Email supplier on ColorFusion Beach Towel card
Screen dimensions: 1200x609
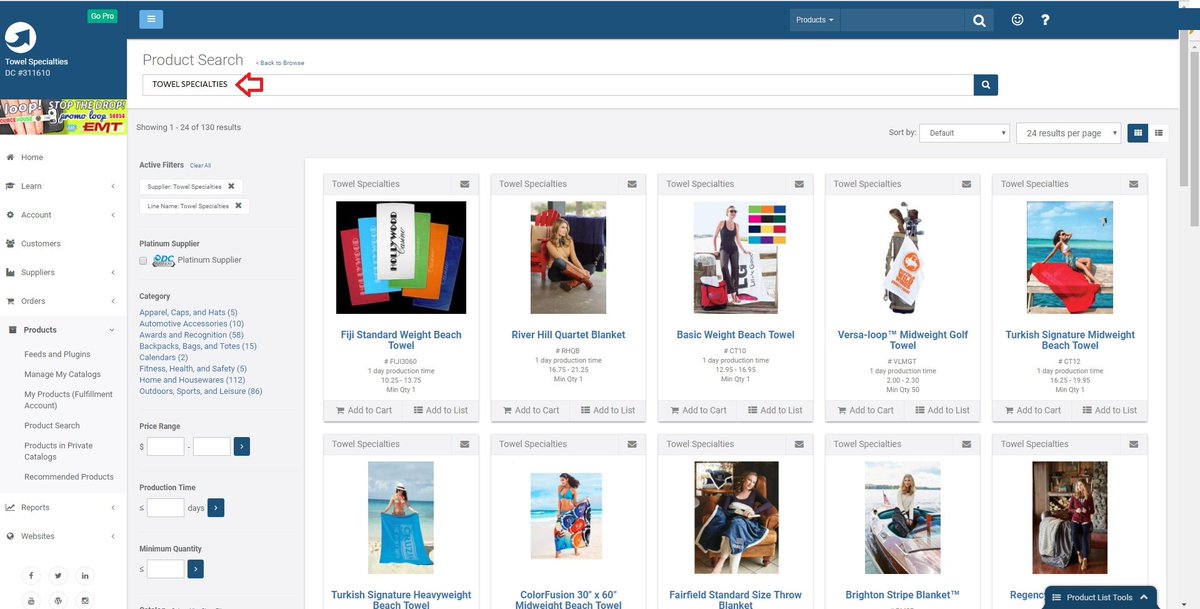[x=632, y=444]
